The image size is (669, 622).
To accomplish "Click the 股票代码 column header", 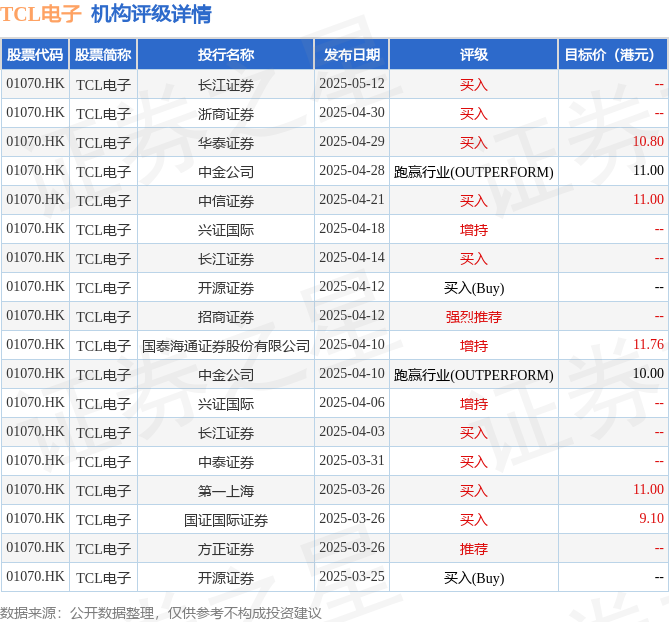I will 35,55.
